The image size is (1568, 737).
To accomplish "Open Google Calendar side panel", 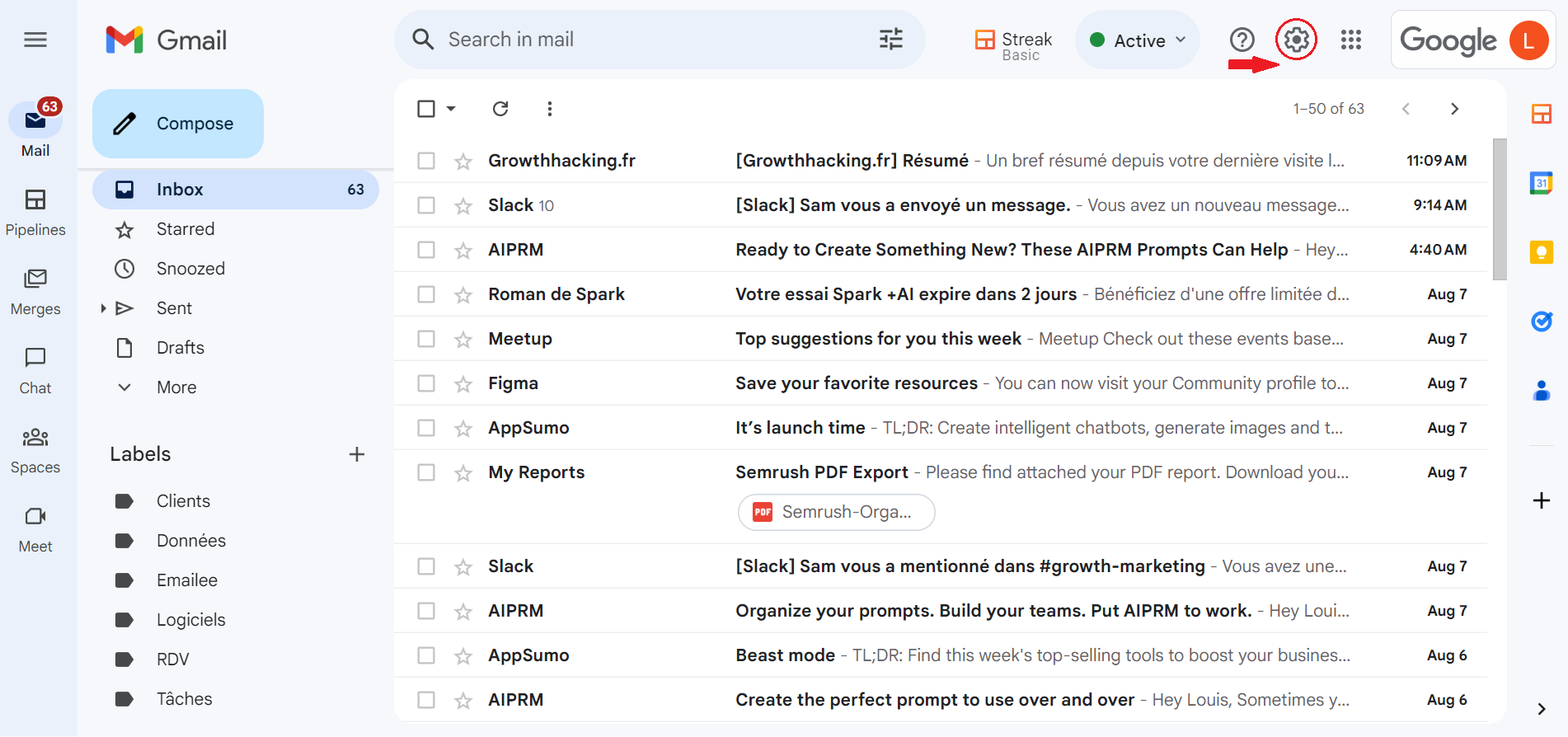I will (x=1541, y=183).
